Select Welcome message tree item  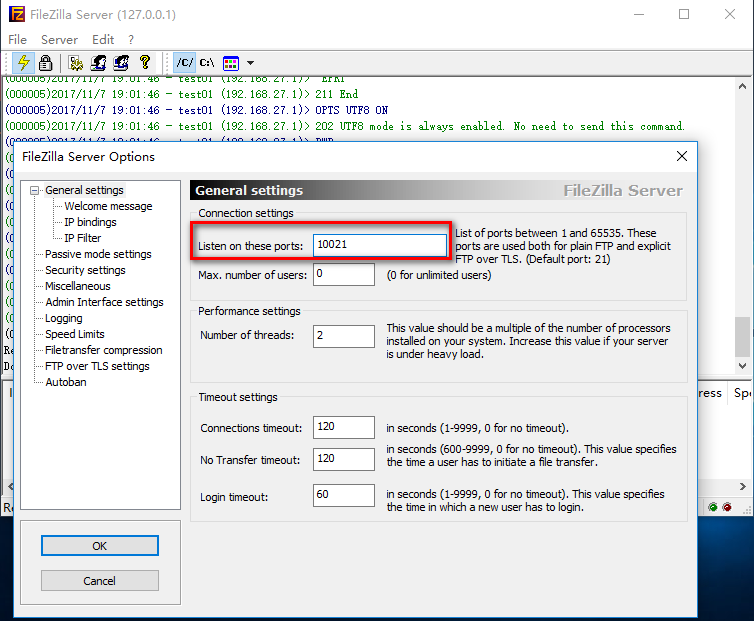[x=108, y=206]
